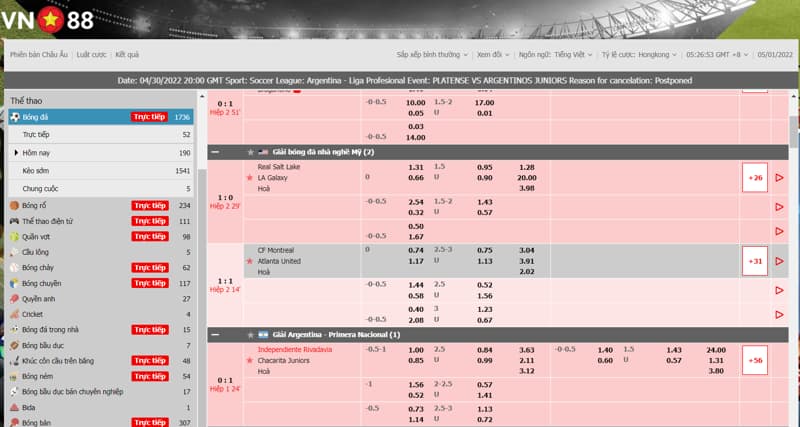Image resolution: width=800 pixels, height=427 pixels.
Task: Select the Bóng đá soccer ball icon
Action: [15, 117]
